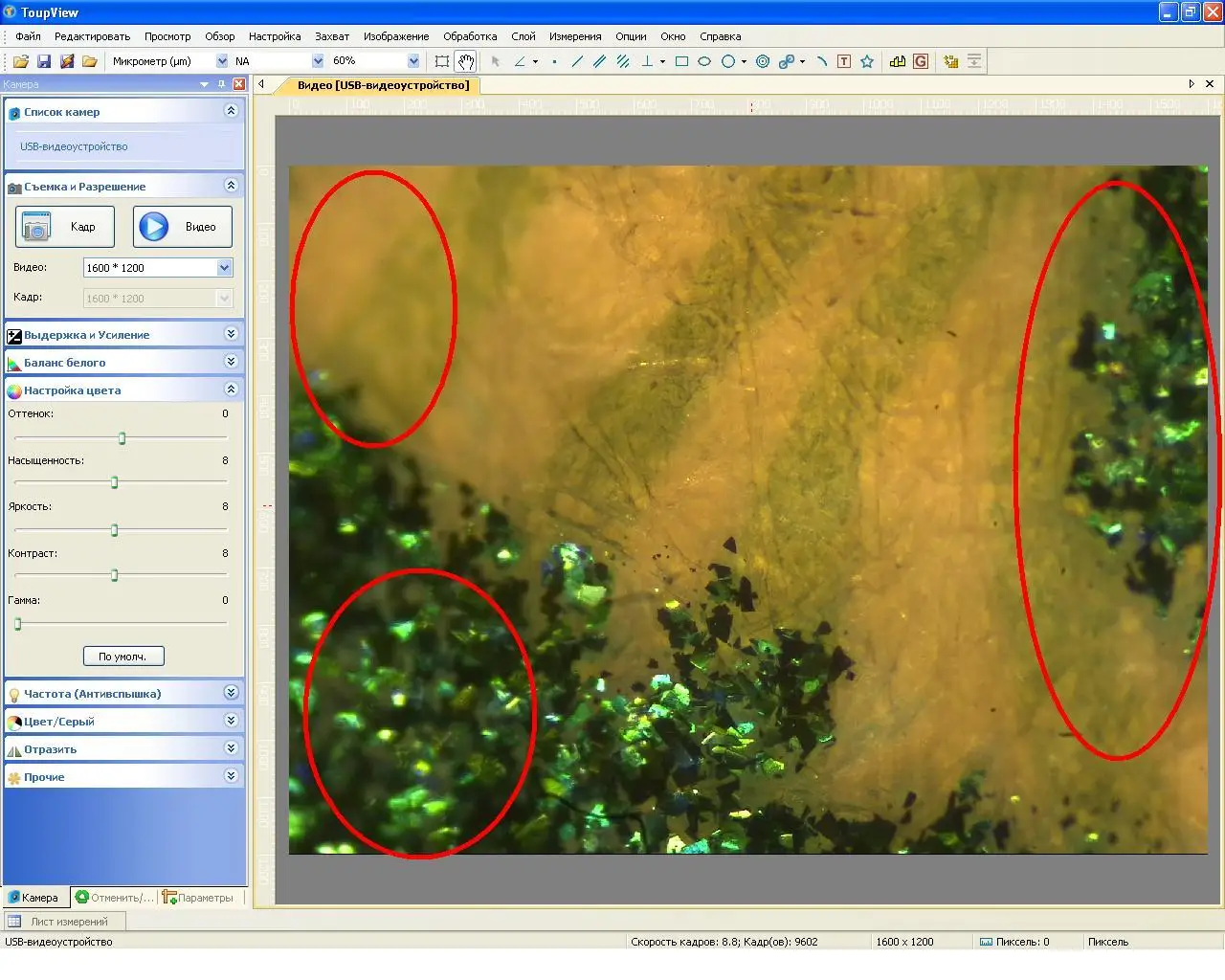1225x980 pixels.
Task: Click the Browse folder toolbar icon
Action: tap(90, 61)
